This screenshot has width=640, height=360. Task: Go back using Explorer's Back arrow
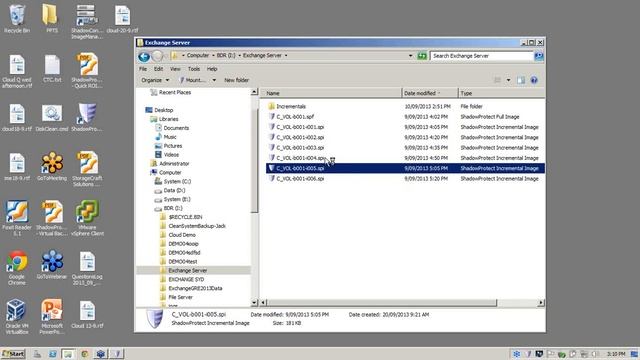pyautogui.click(x=144, y=56)
